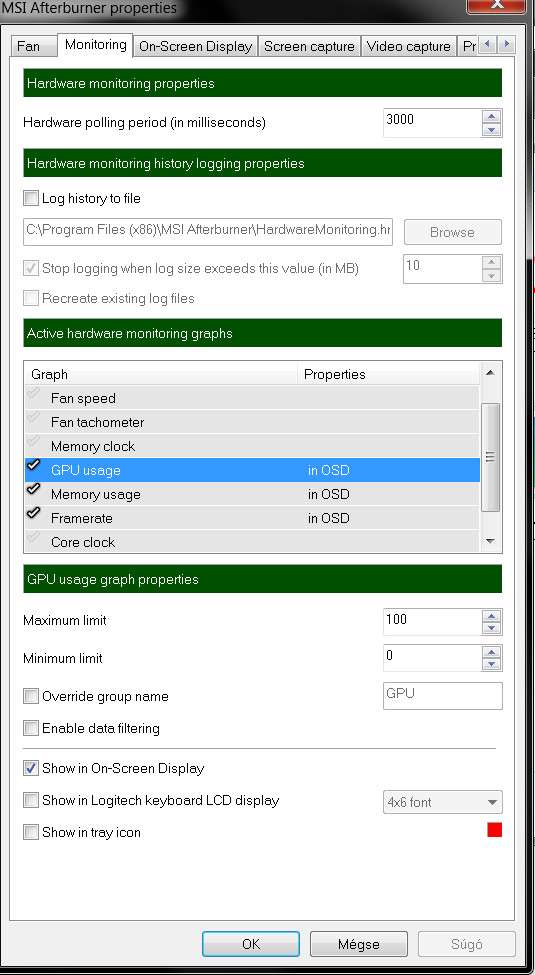
Task: Open the On-Screen Display tab
Action: point(195,47)
